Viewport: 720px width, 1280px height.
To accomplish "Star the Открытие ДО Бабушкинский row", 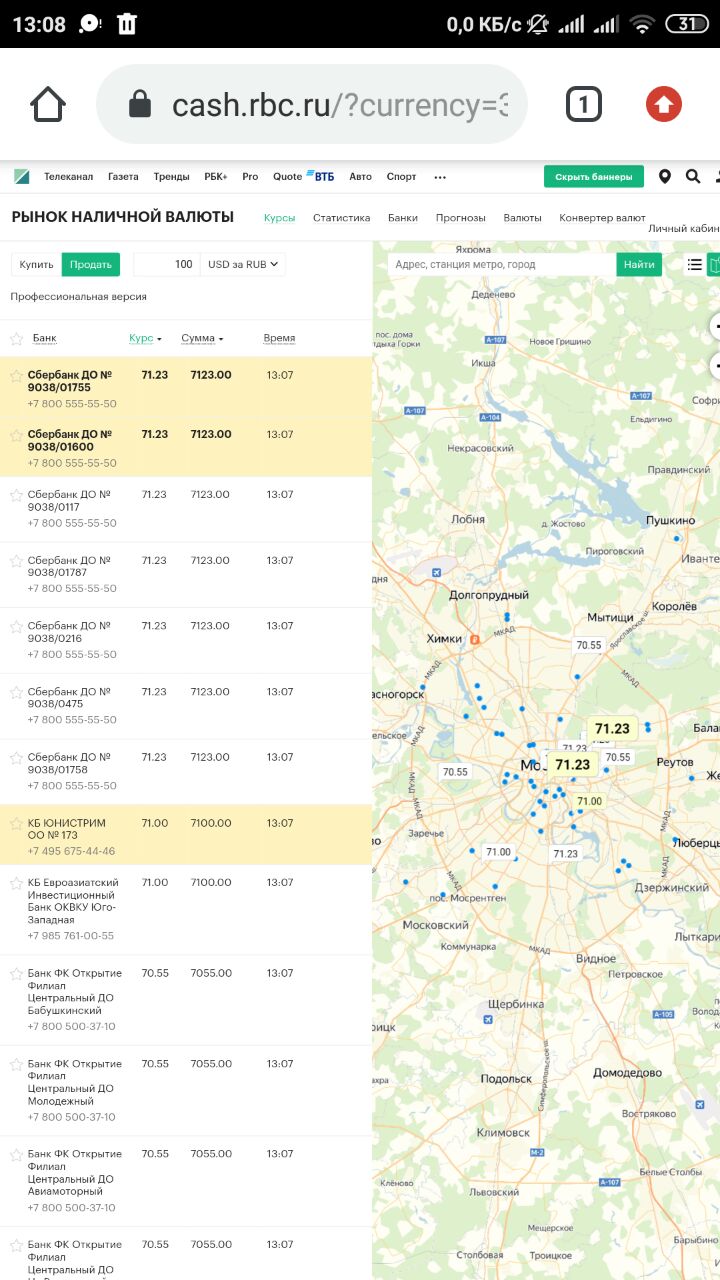I will (16, 974).
